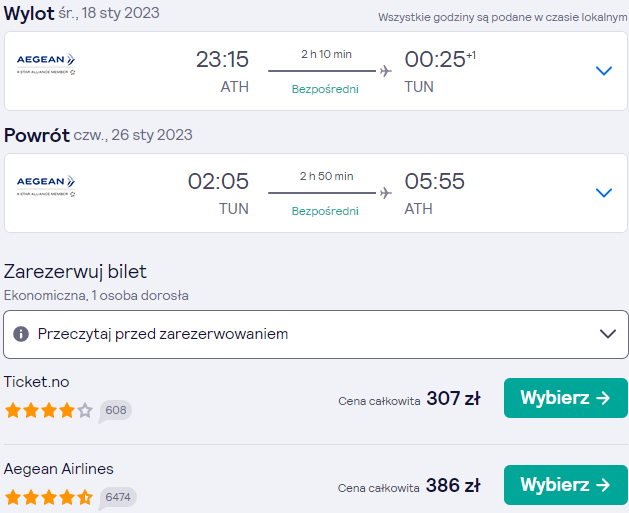Expand the return TUN to ATH flight details
Screen dimensions: 629x513
click(x=604, y=193)
